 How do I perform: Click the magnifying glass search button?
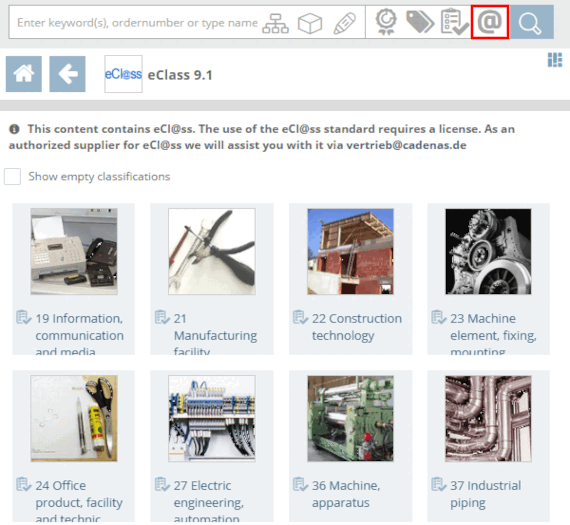pyautogui.click(x=531, y=22)
